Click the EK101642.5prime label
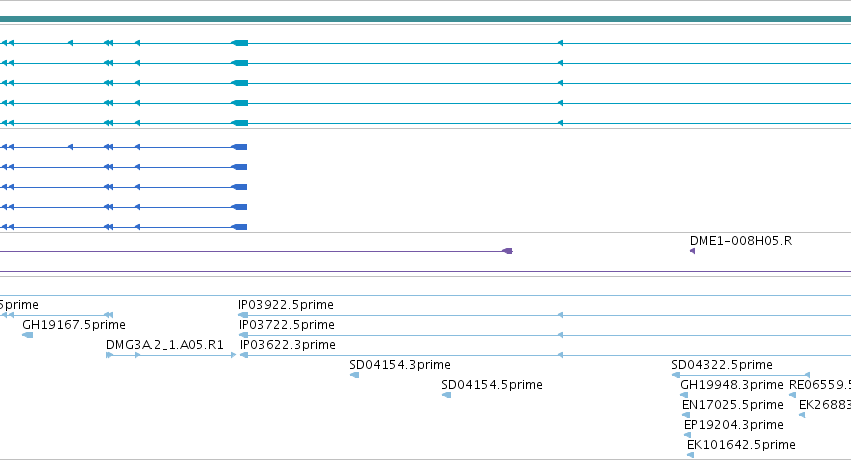 (x=741, y=445)
